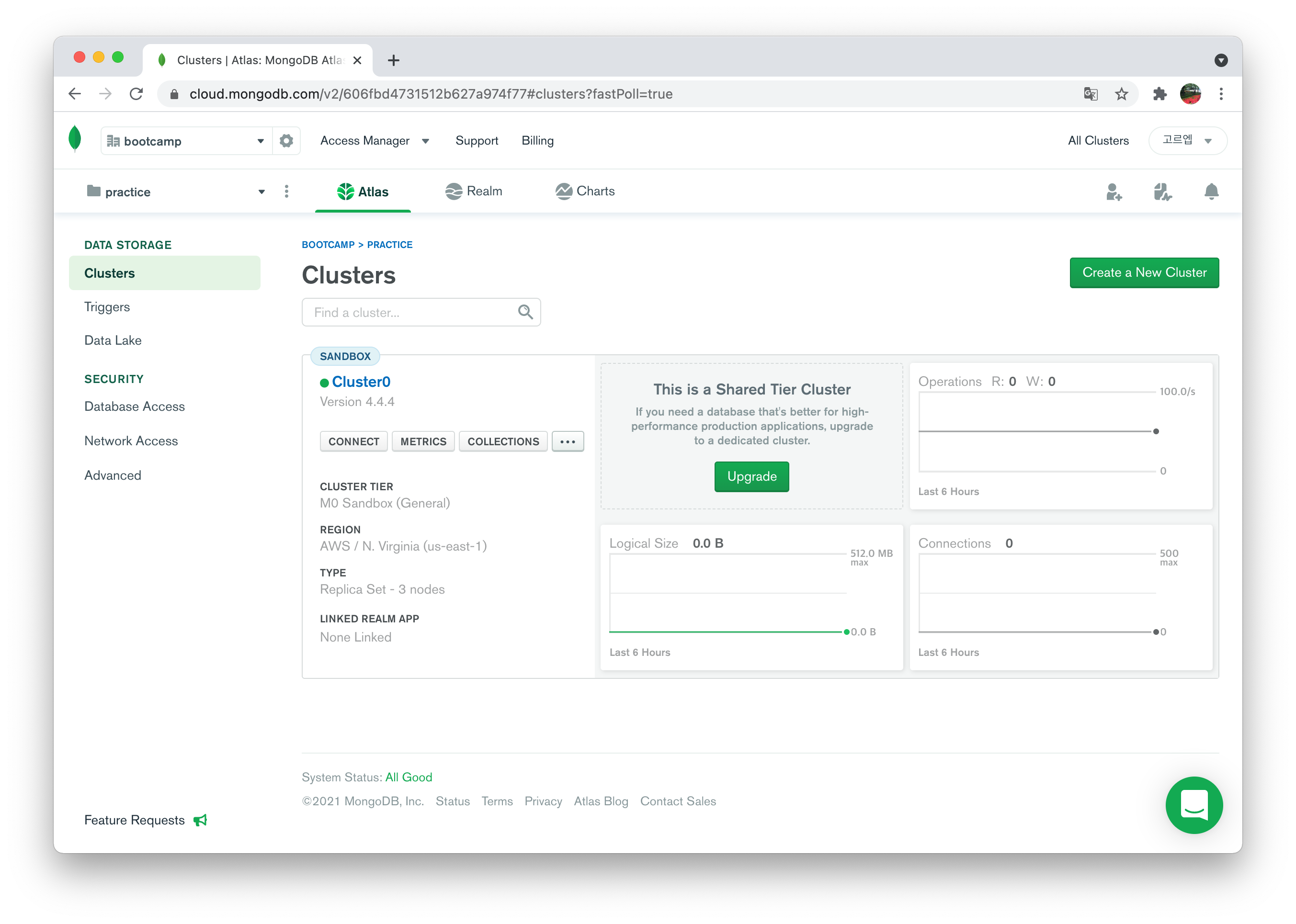Click the MongoDB leaf logo
Screen dimensions: 1296x924
pyautogui.click(x=75, y=139)
